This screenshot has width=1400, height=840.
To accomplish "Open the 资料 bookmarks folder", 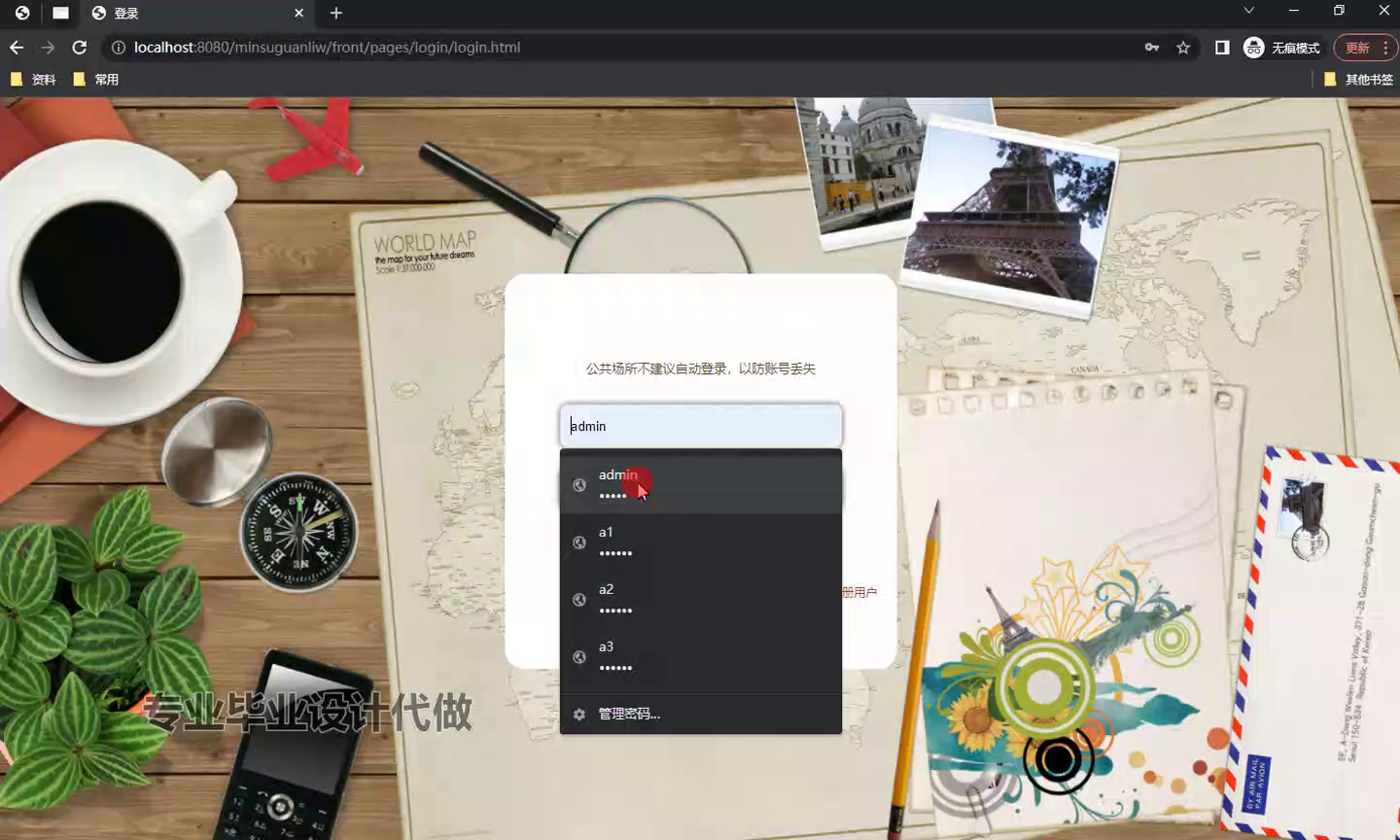I will (x=33, y=80).
